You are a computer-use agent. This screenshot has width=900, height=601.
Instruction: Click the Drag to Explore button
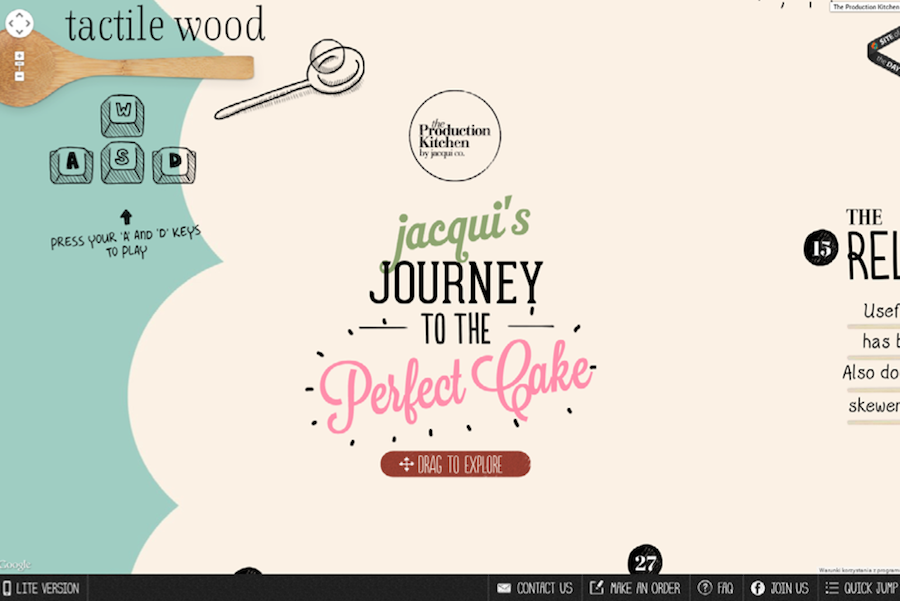point(455,464)
